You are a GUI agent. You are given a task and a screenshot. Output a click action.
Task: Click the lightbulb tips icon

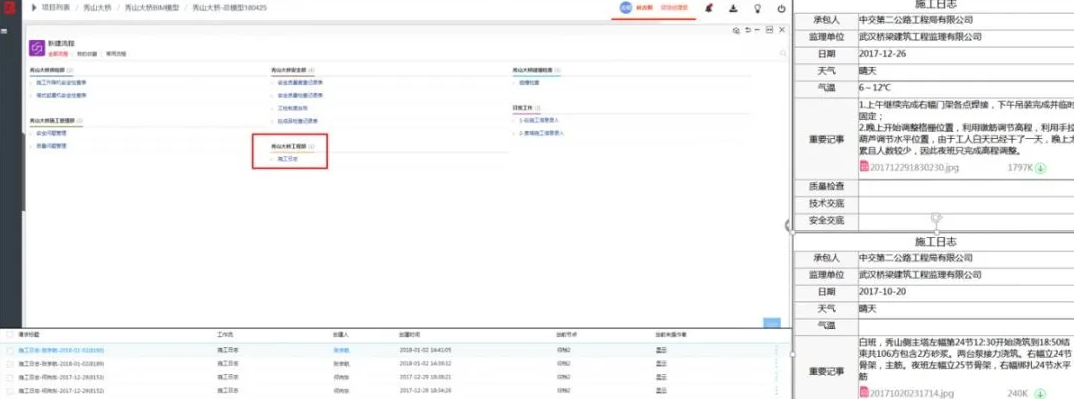(758, 8)
